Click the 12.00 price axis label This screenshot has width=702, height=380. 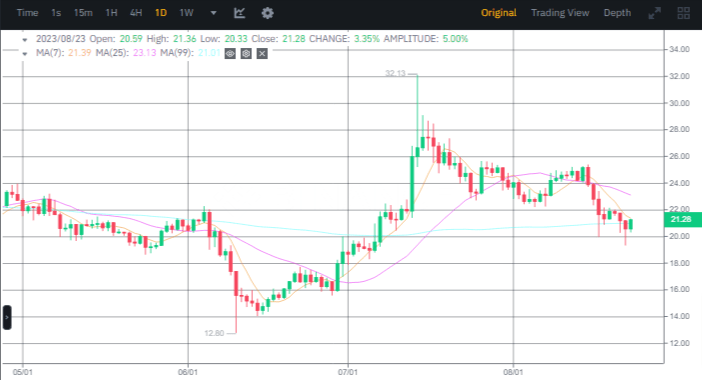click(679, 343)
